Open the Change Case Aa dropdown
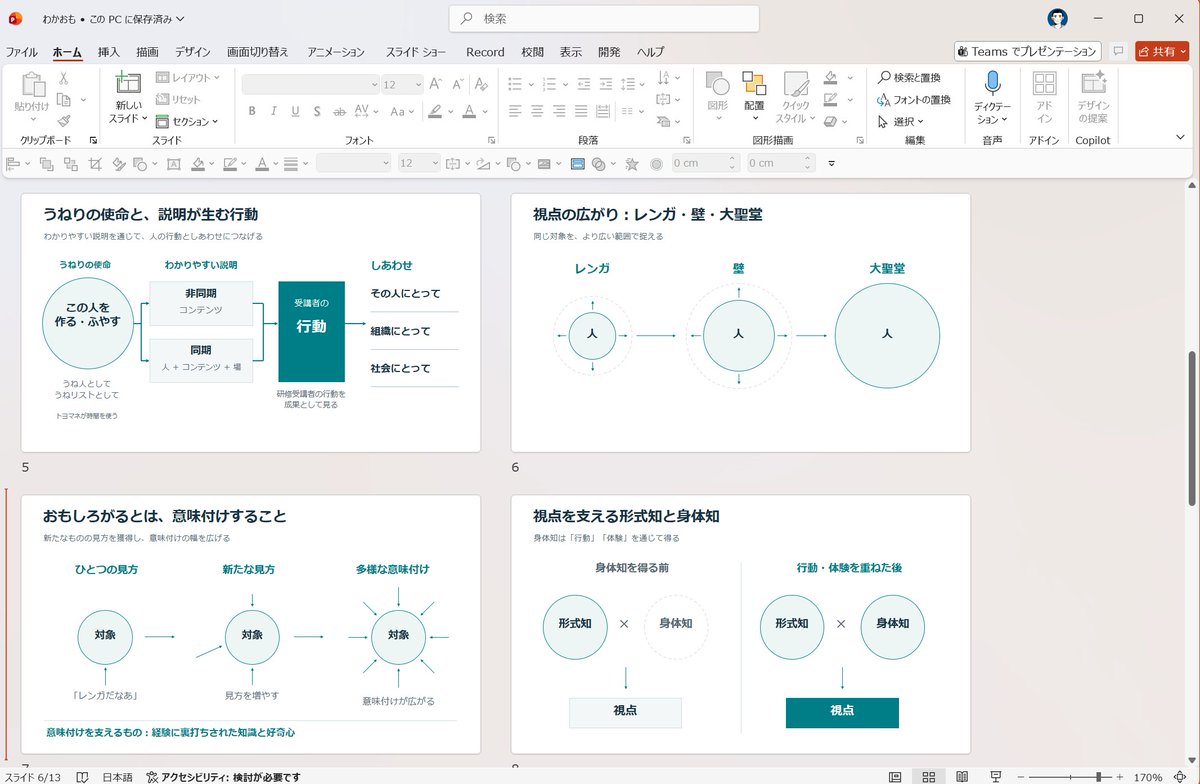Image resolution: width=1200 pixels, height=784 pixels. pos(400,111)
